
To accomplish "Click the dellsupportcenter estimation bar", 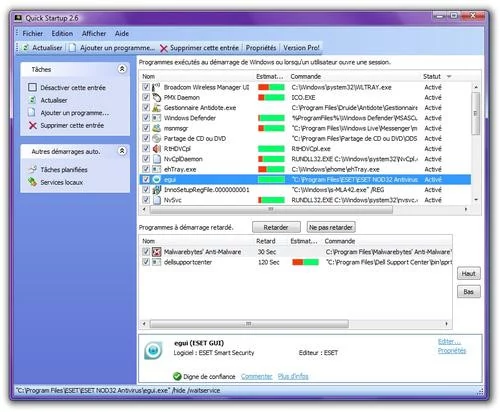I will pos(305,262).
